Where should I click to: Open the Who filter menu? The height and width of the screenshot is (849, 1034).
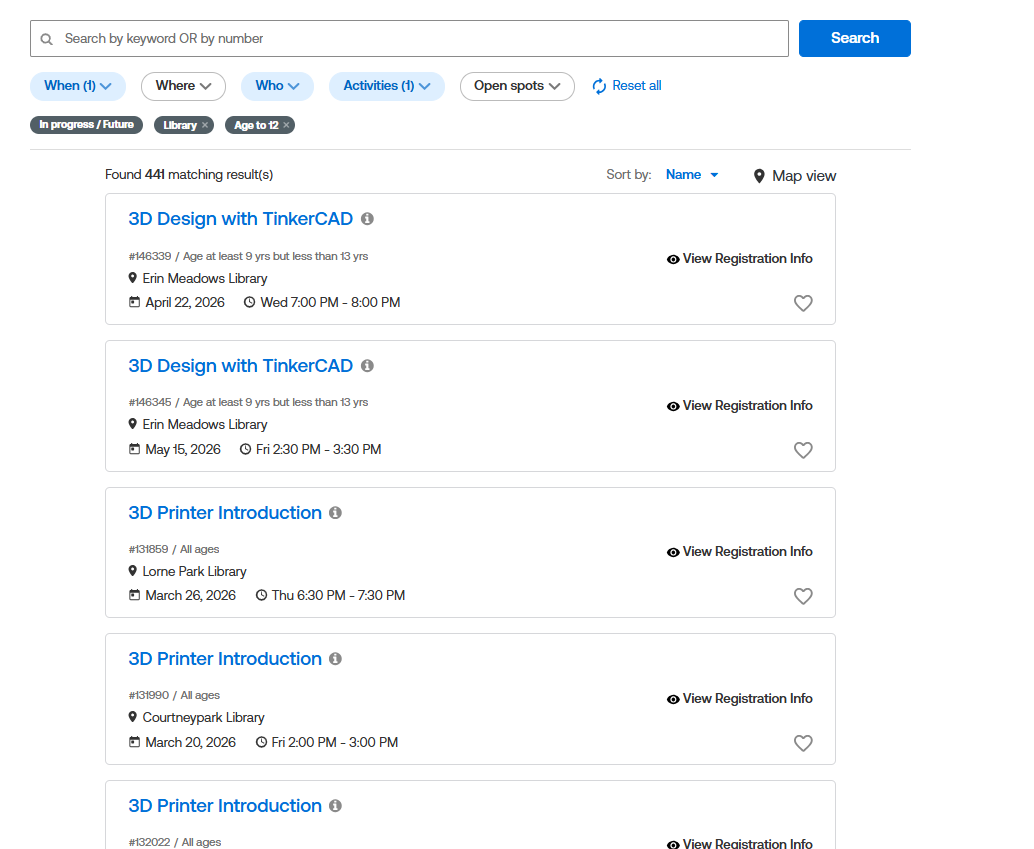pyautogui.click(x=277, y=86)
